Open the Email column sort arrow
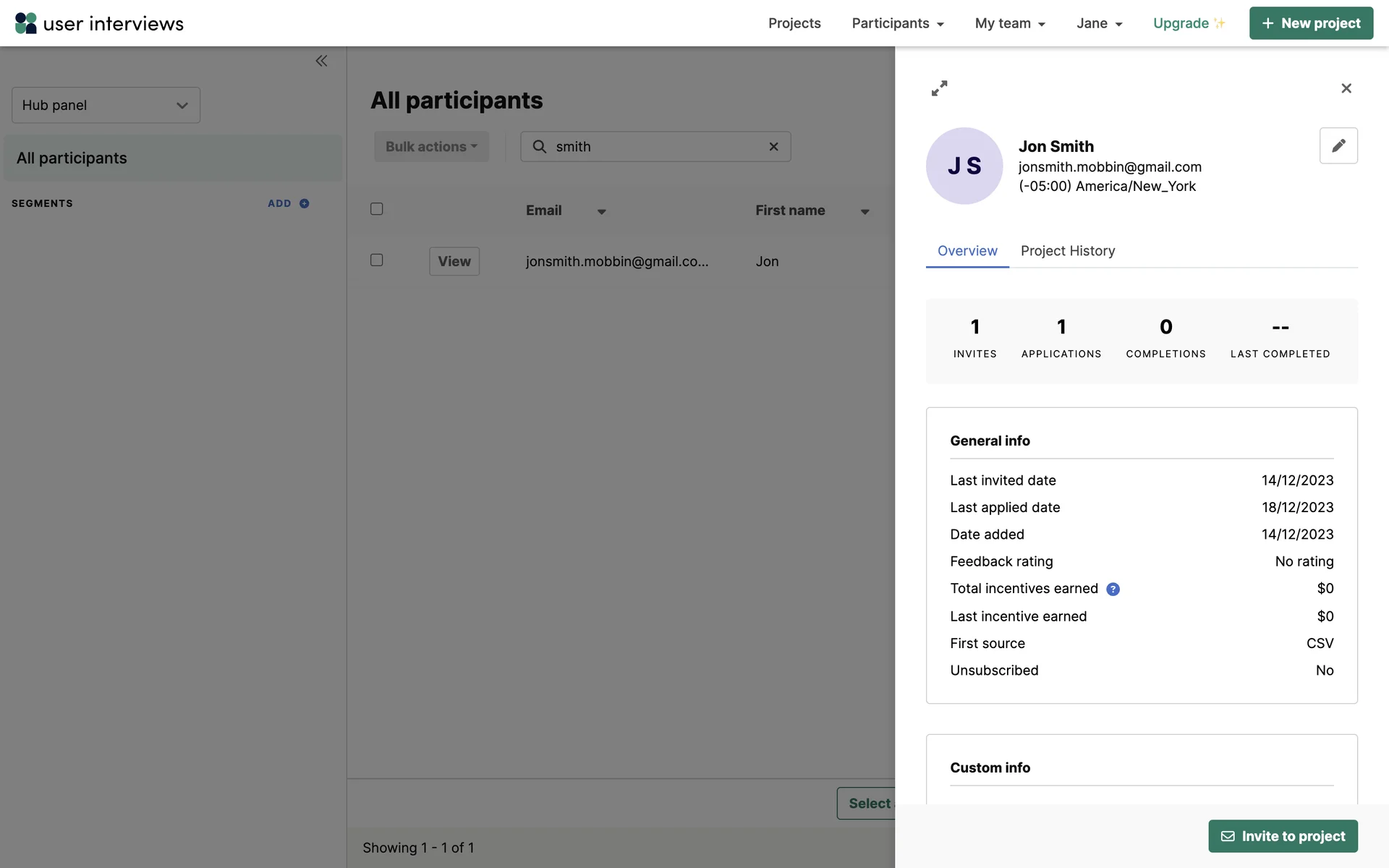The width and height of the screenshot is (1389, 868). [601, 212]
